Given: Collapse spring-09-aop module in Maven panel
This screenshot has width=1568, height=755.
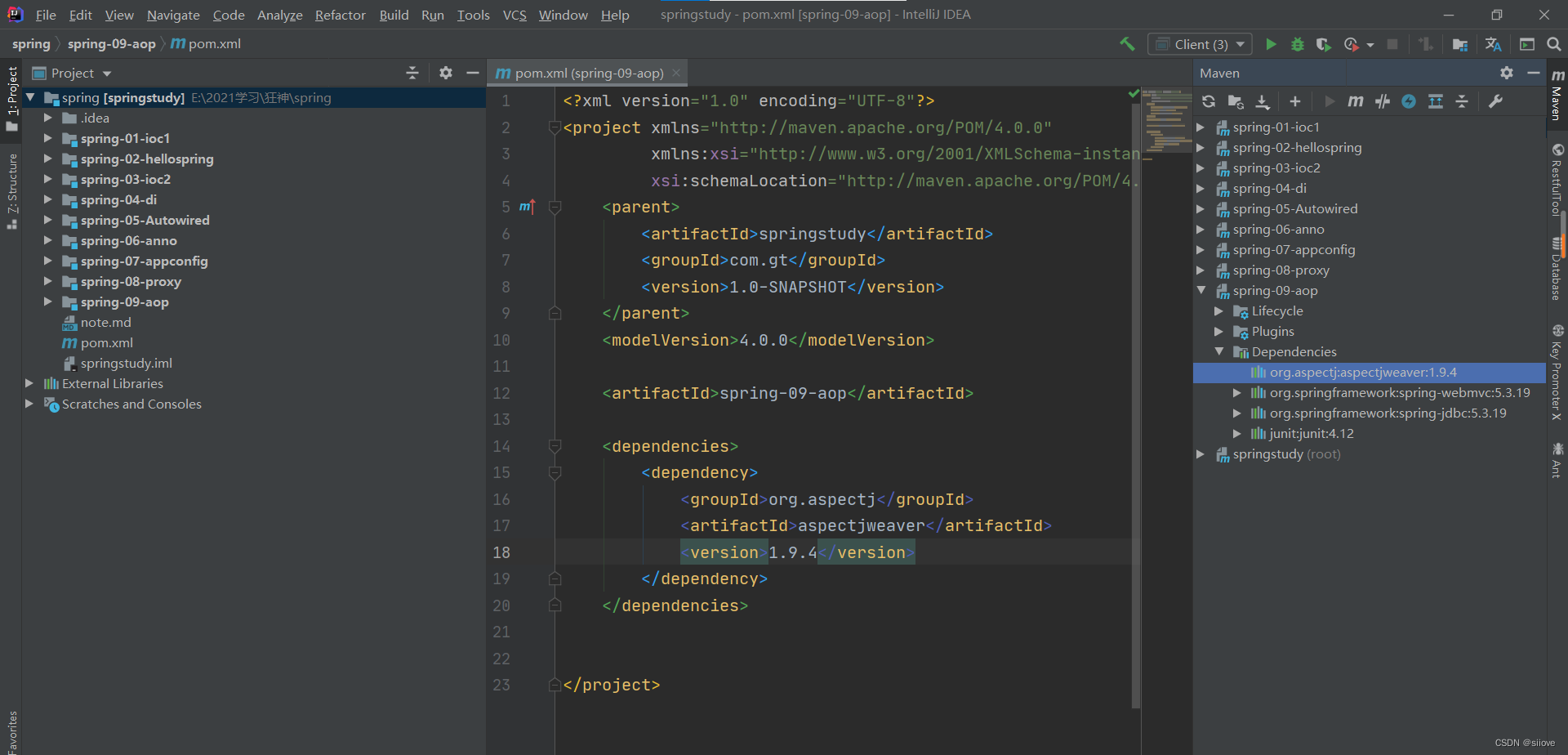Looking at the screenshot, I should point(1200,290).
